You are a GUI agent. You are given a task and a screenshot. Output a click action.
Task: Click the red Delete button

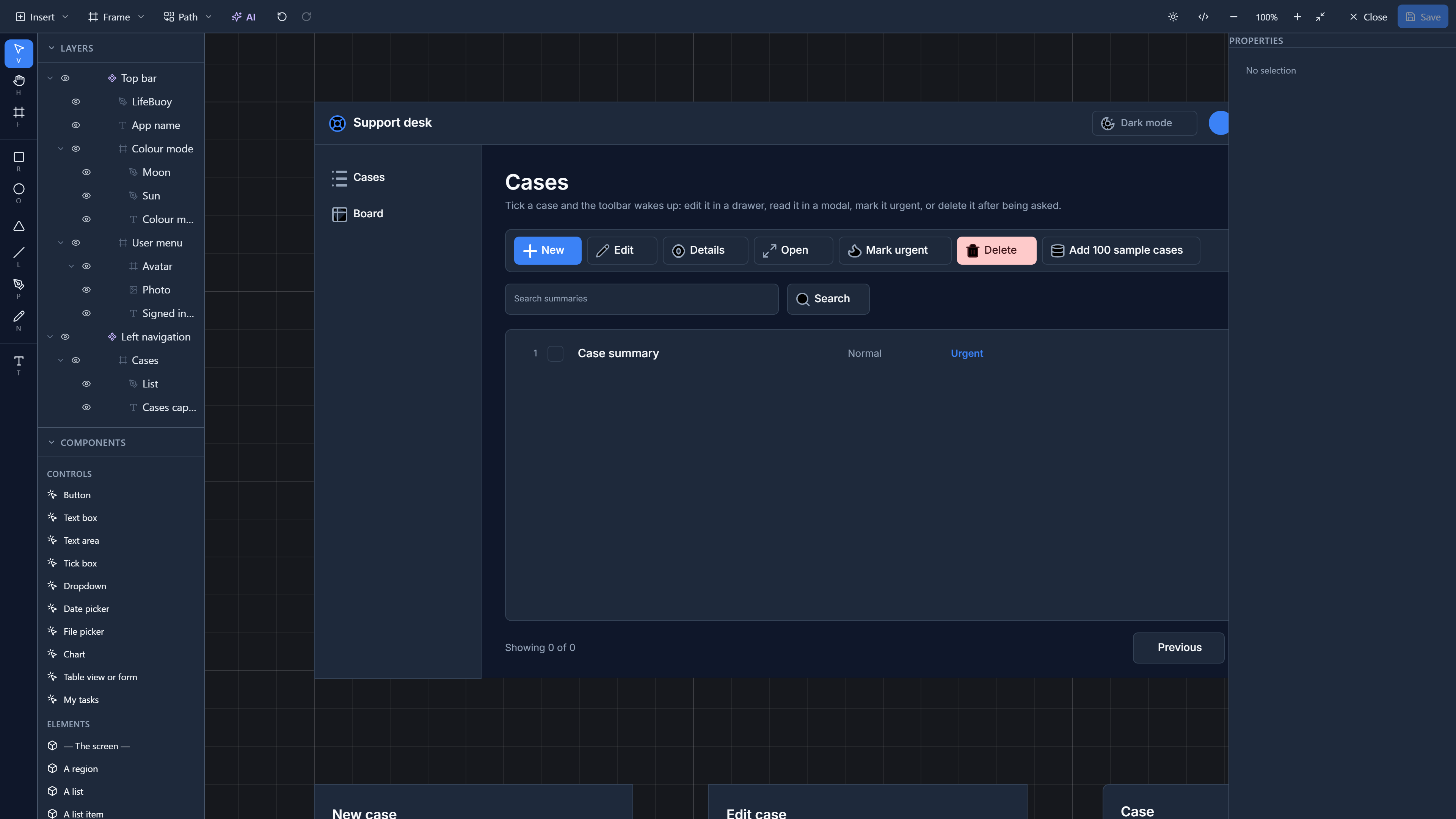coord(996,250)
